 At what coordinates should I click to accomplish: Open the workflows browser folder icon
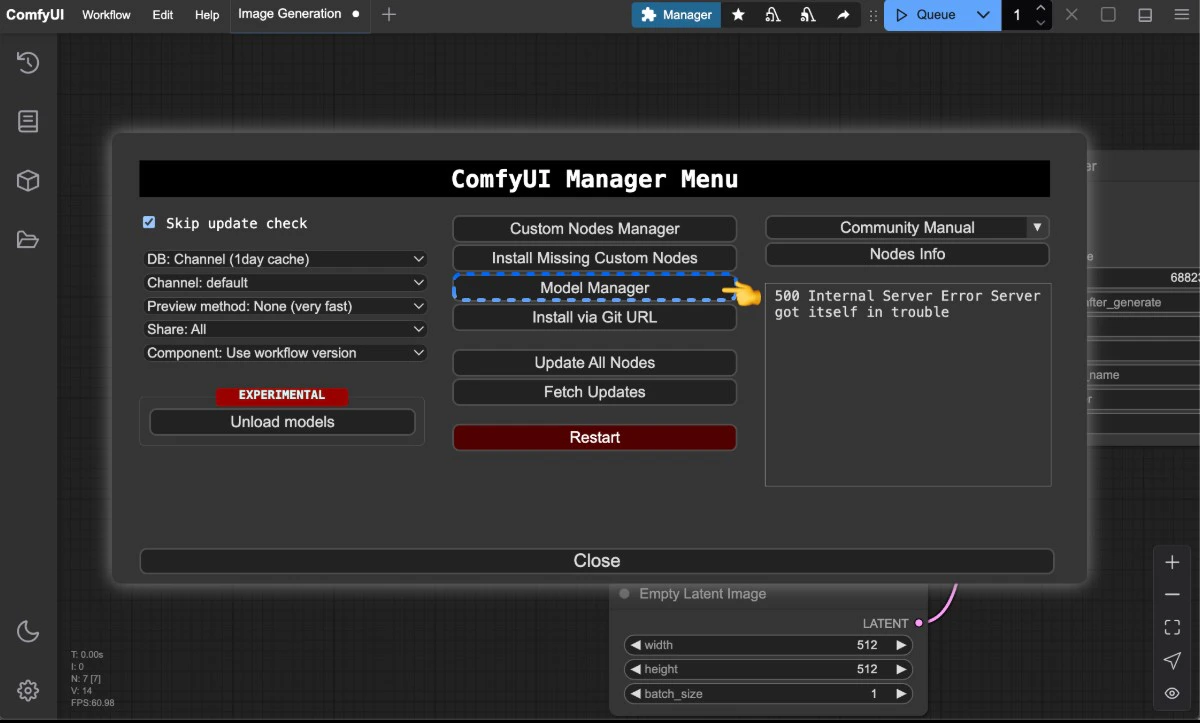pyautogui.click(x=28, y=239)
